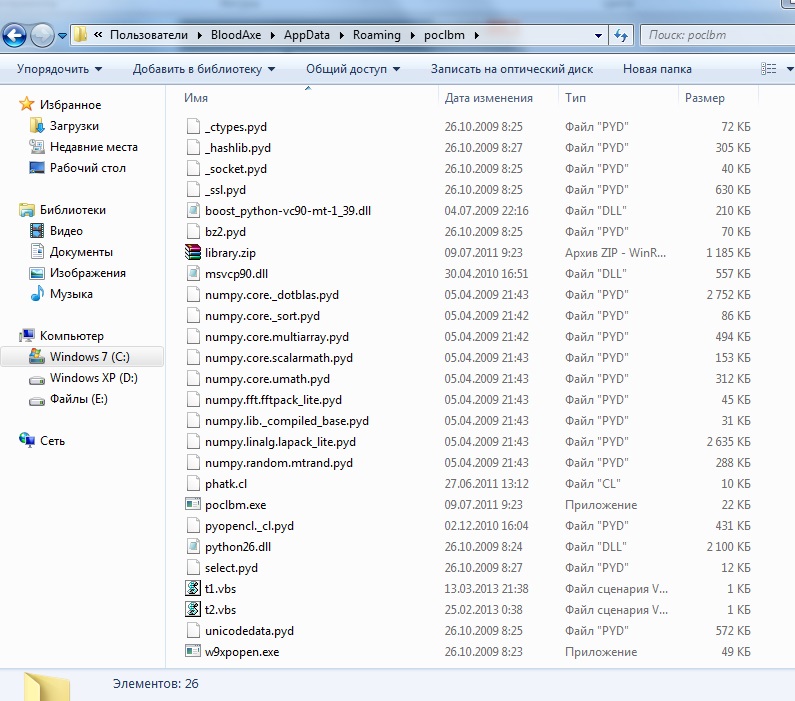Open the recent locations dropdown arrow
Screen dimensions: 795x701
pos(62,36)
